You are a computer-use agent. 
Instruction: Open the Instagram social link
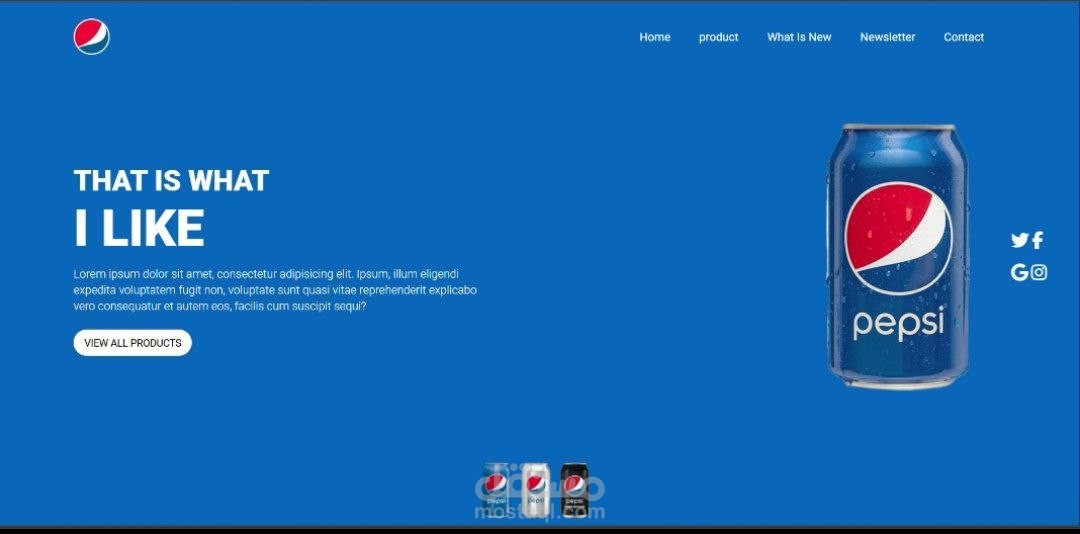pyautogui.click(x=1039, y=272)
